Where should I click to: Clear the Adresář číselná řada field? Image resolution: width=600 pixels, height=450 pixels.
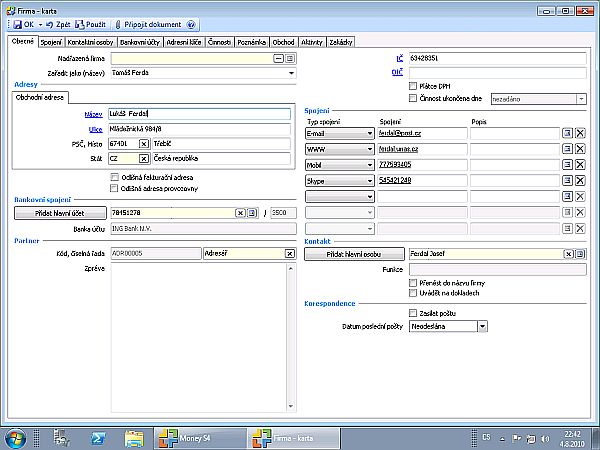pos(290,253)
